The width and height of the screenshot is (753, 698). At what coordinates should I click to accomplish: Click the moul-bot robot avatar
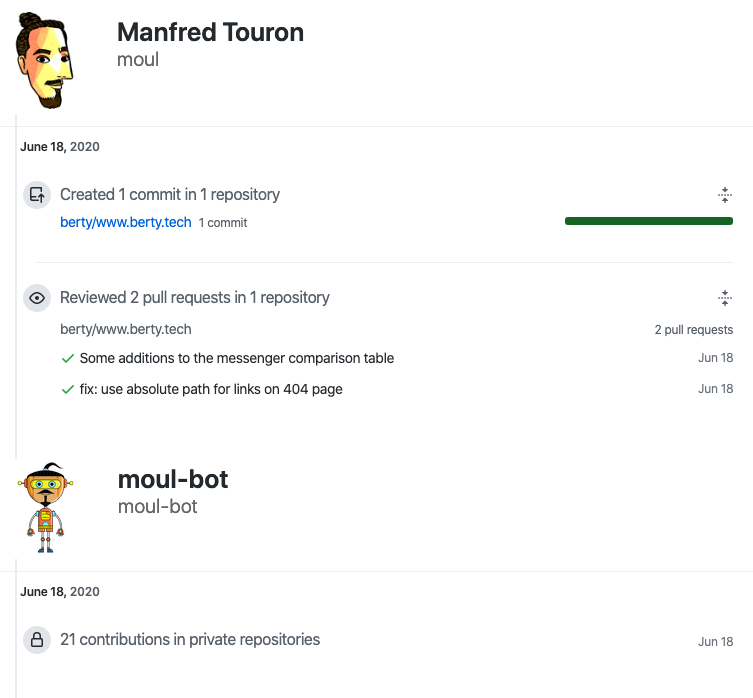click(41, 507)
